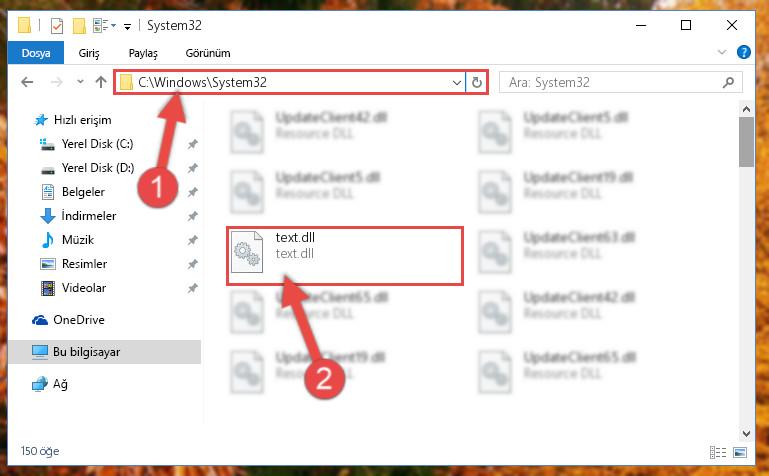The image size is (769, 476).
Task: Click the back navigation arrow
Action: tap(27, 82)
